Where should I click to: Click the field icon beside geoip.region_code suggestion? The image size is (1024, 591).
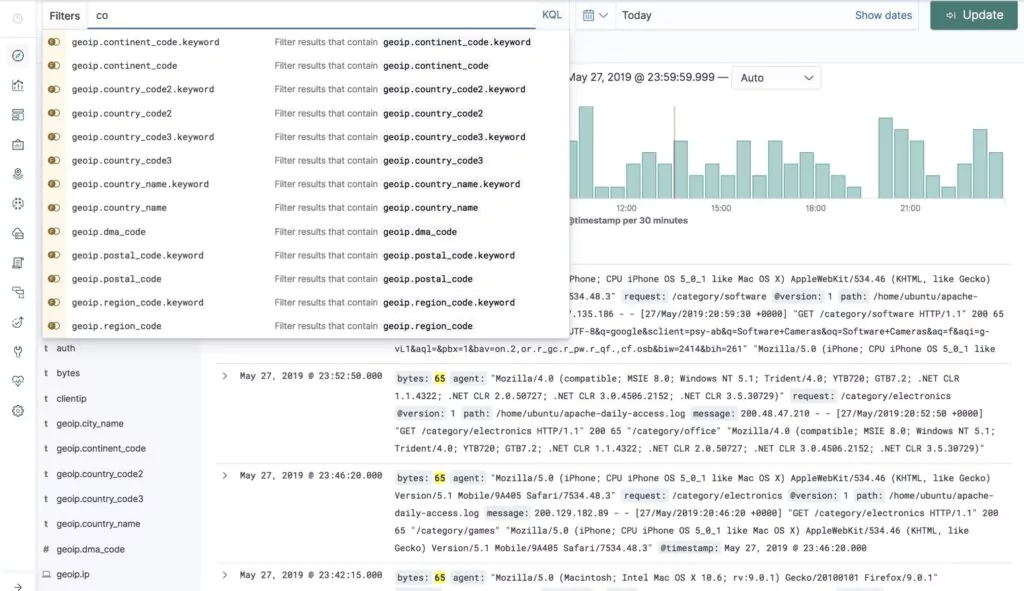[x=54, y=326]
